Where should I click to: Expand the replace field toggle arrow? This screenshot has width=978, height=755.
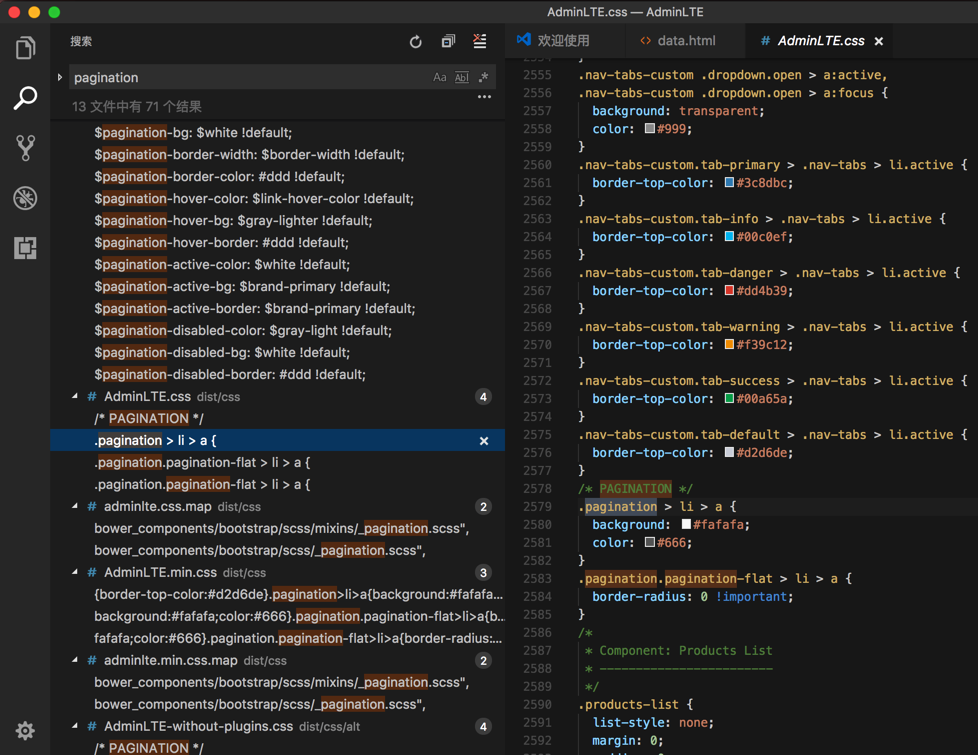(x=60, y=77)
